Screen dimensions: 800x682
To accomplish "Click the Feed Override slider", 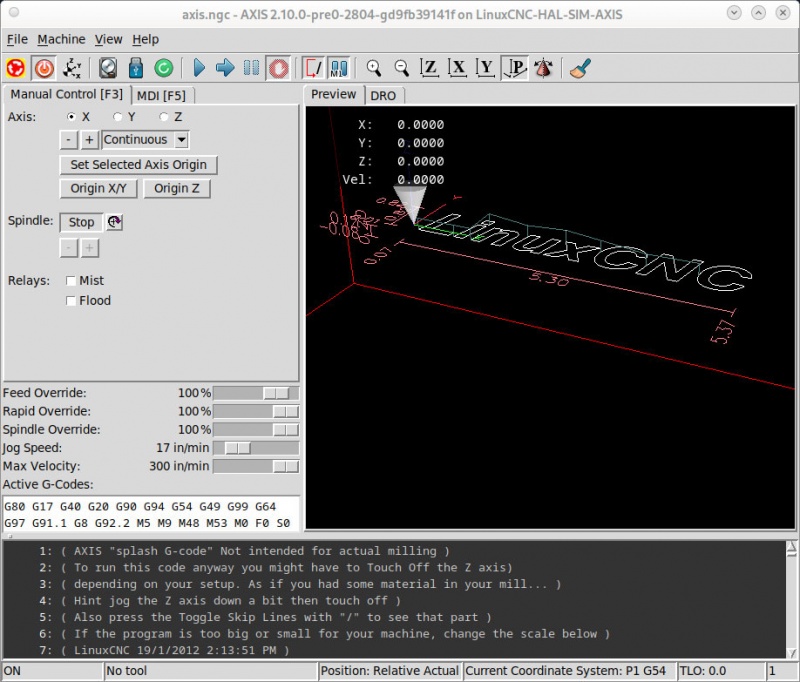I will point(256,393).
